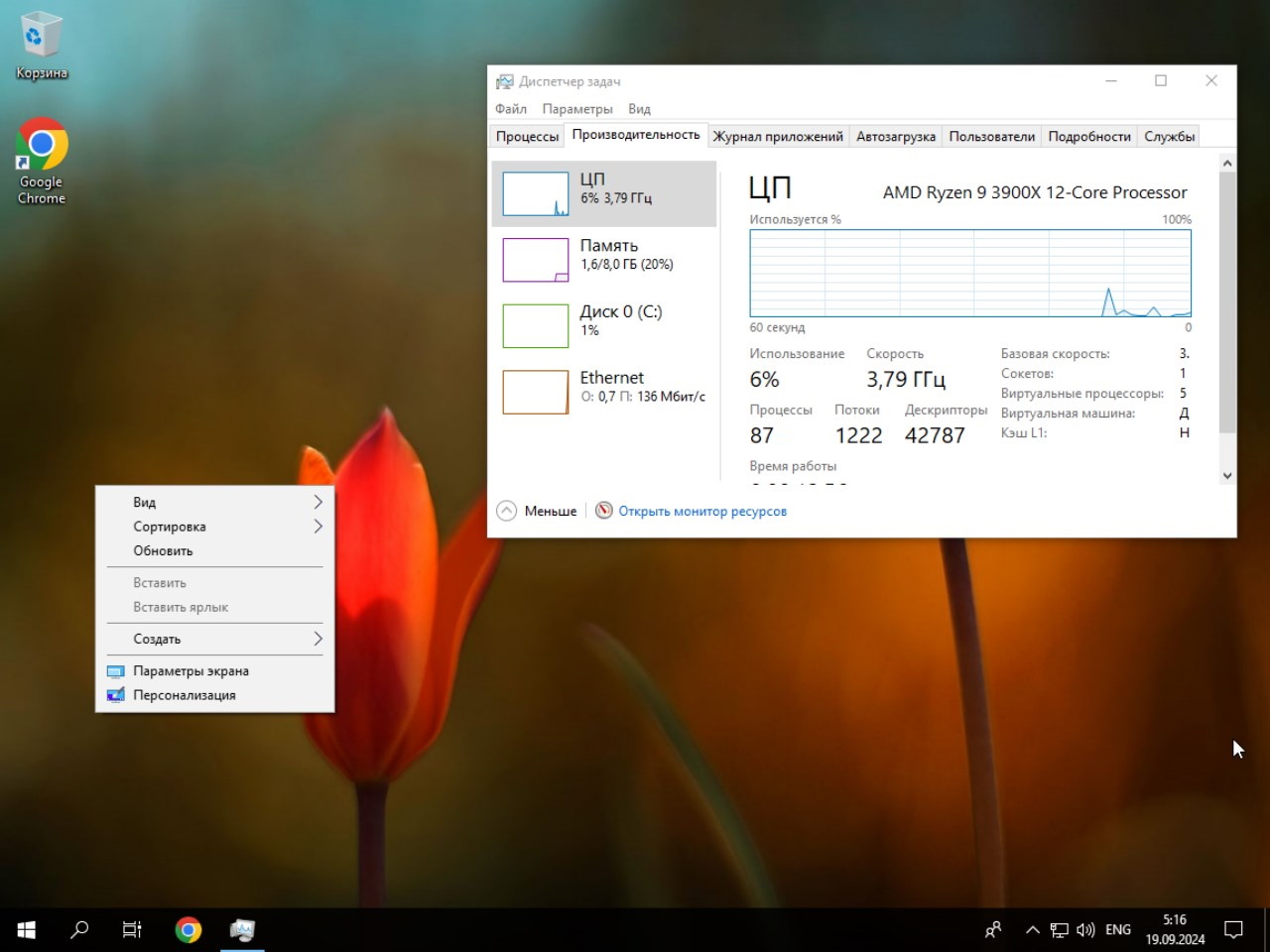Click the volume speaker tray icon
Image resolution: width=1270 pixels, height=952 pixels.
coord(1085,929)
